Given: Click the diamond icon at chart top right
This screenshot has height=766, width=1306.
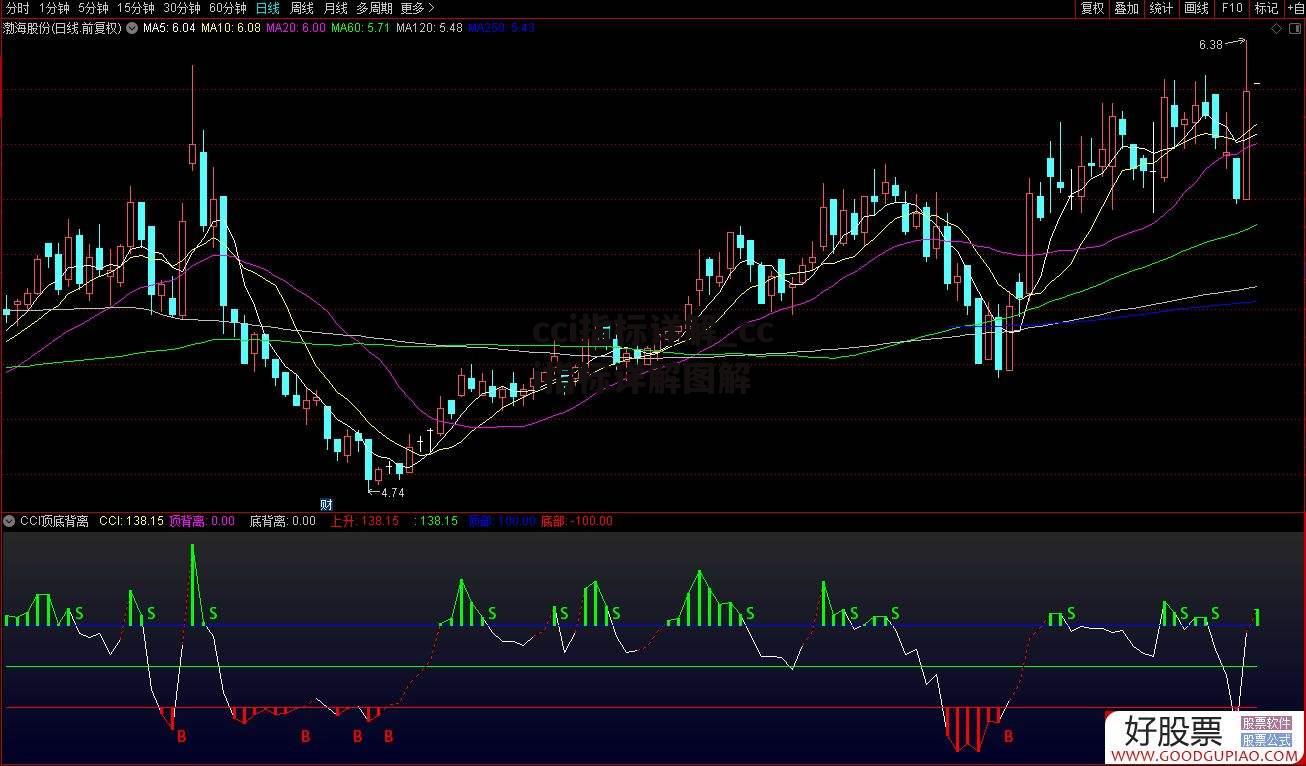Looking at the screenshot, I should (1277, 28).
